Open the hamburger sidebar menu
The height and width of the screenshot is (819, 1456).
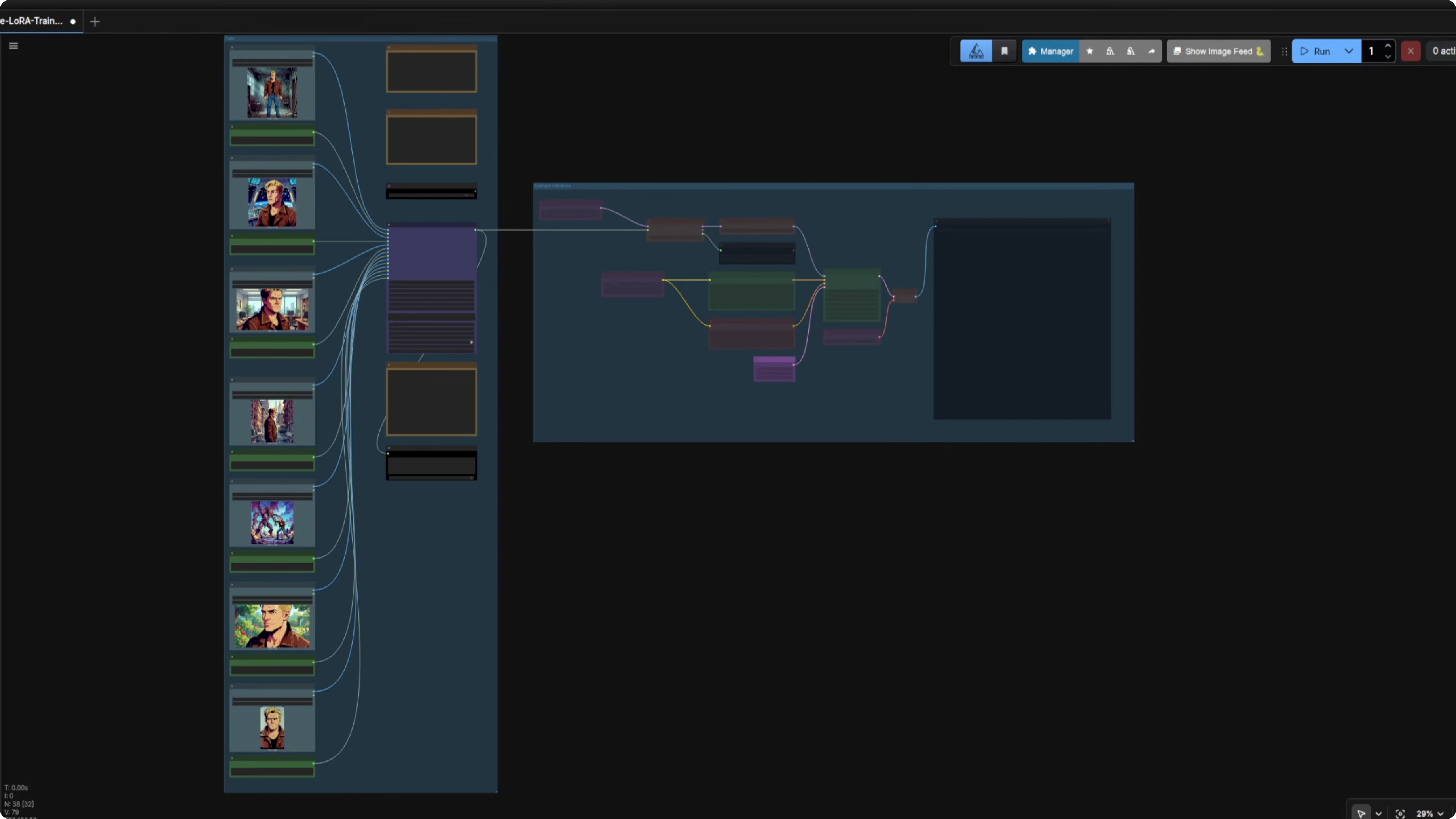pos(13,46)
